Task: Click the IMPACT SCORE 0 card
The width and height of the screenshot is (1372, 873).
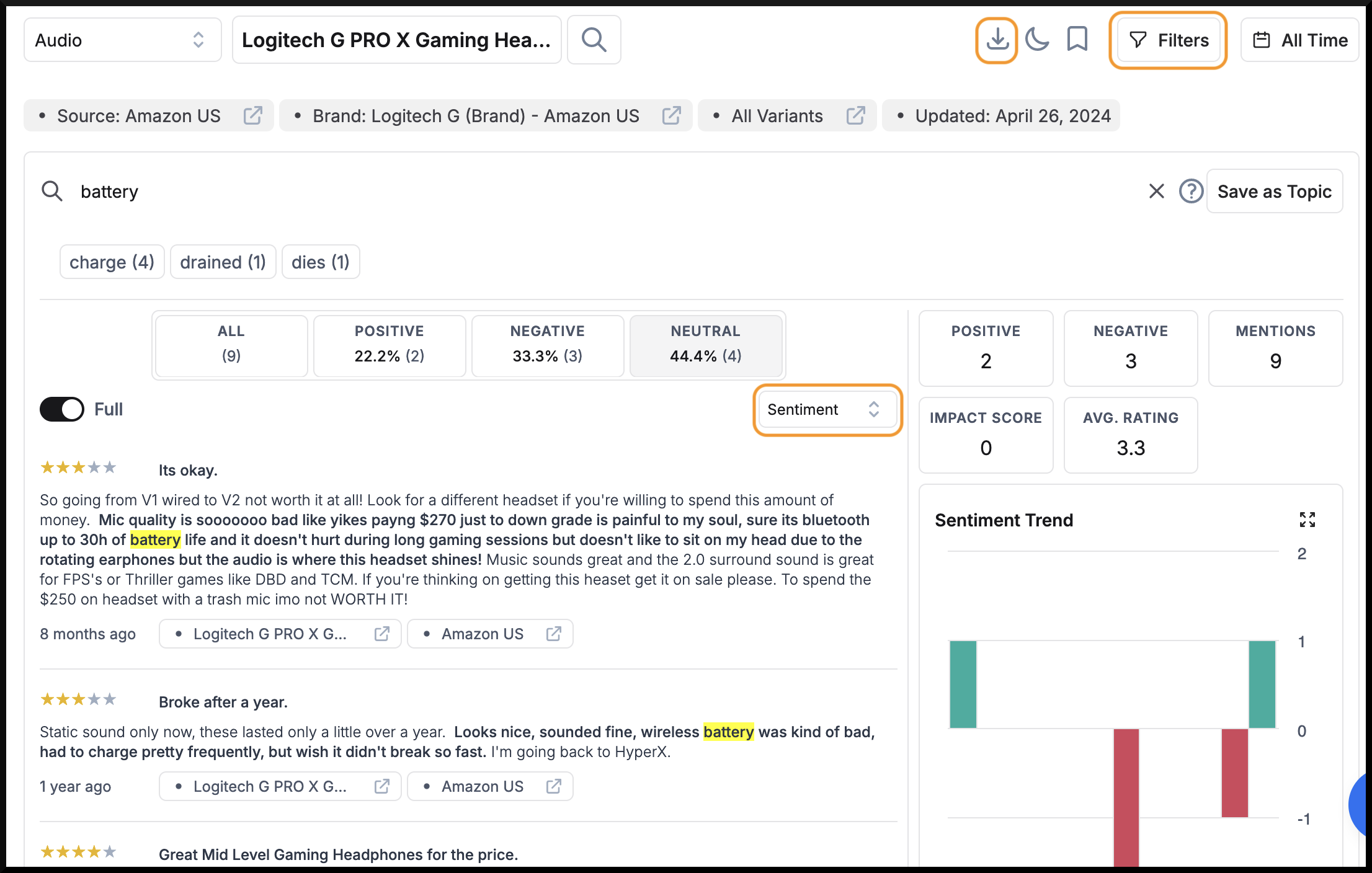Action: [986, 435]
